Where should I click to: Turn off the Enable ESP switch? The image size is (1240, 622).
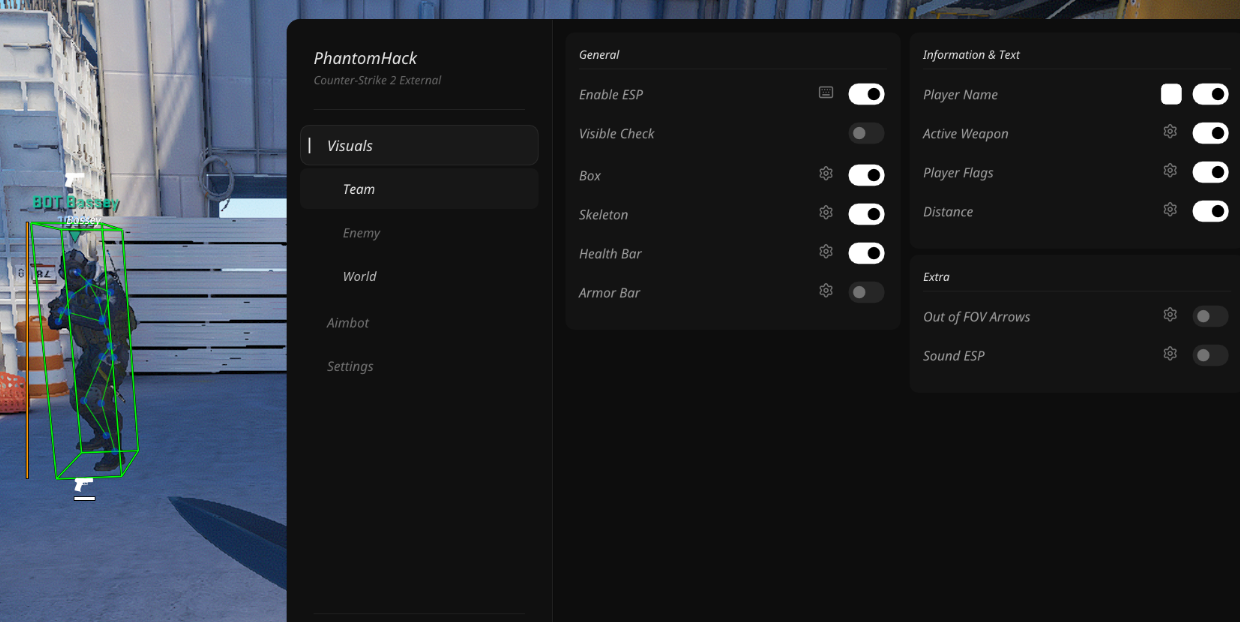click(866, 94)
